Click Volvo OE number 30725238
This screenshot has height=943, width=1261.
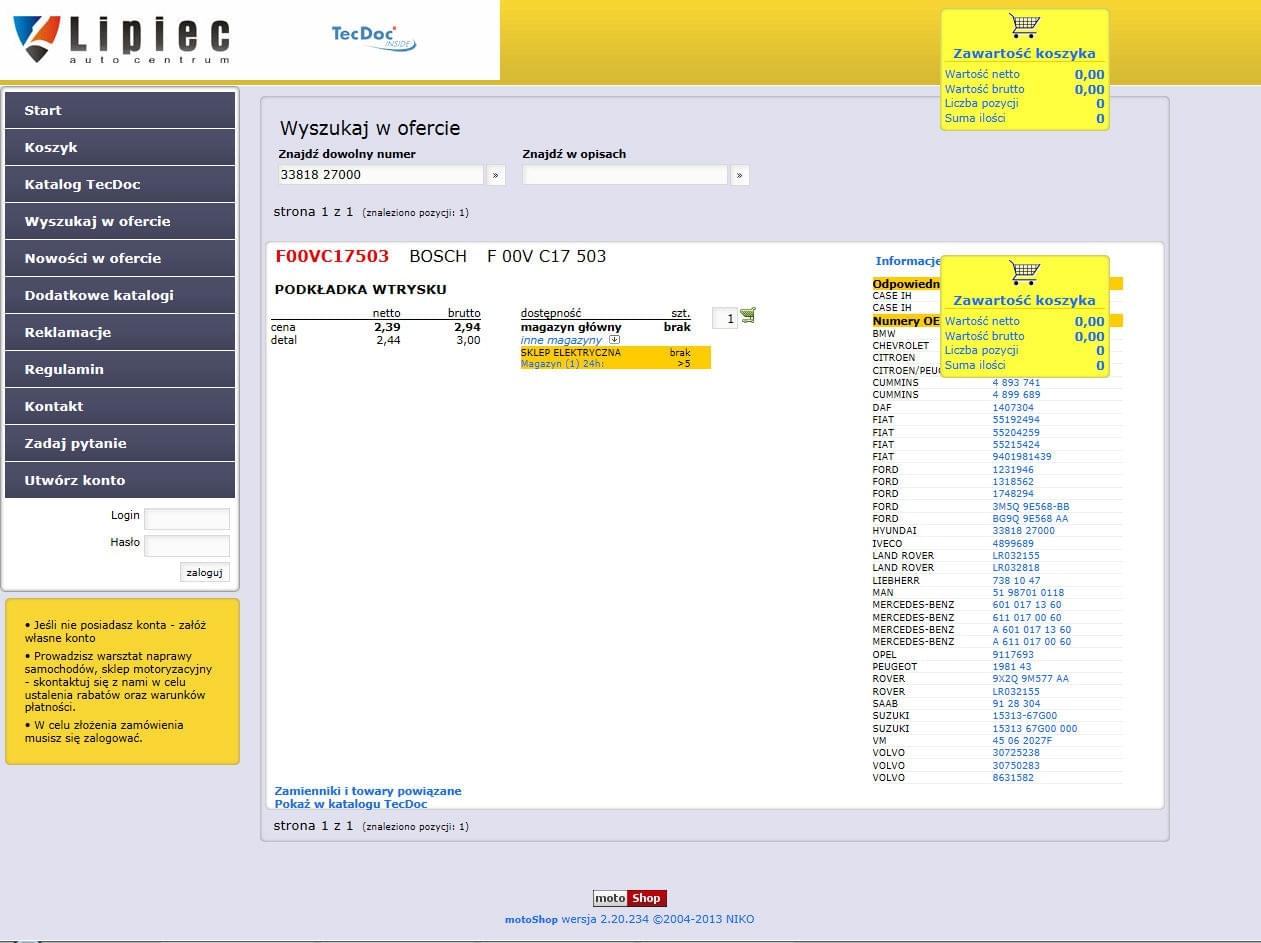coord(1016,753)
